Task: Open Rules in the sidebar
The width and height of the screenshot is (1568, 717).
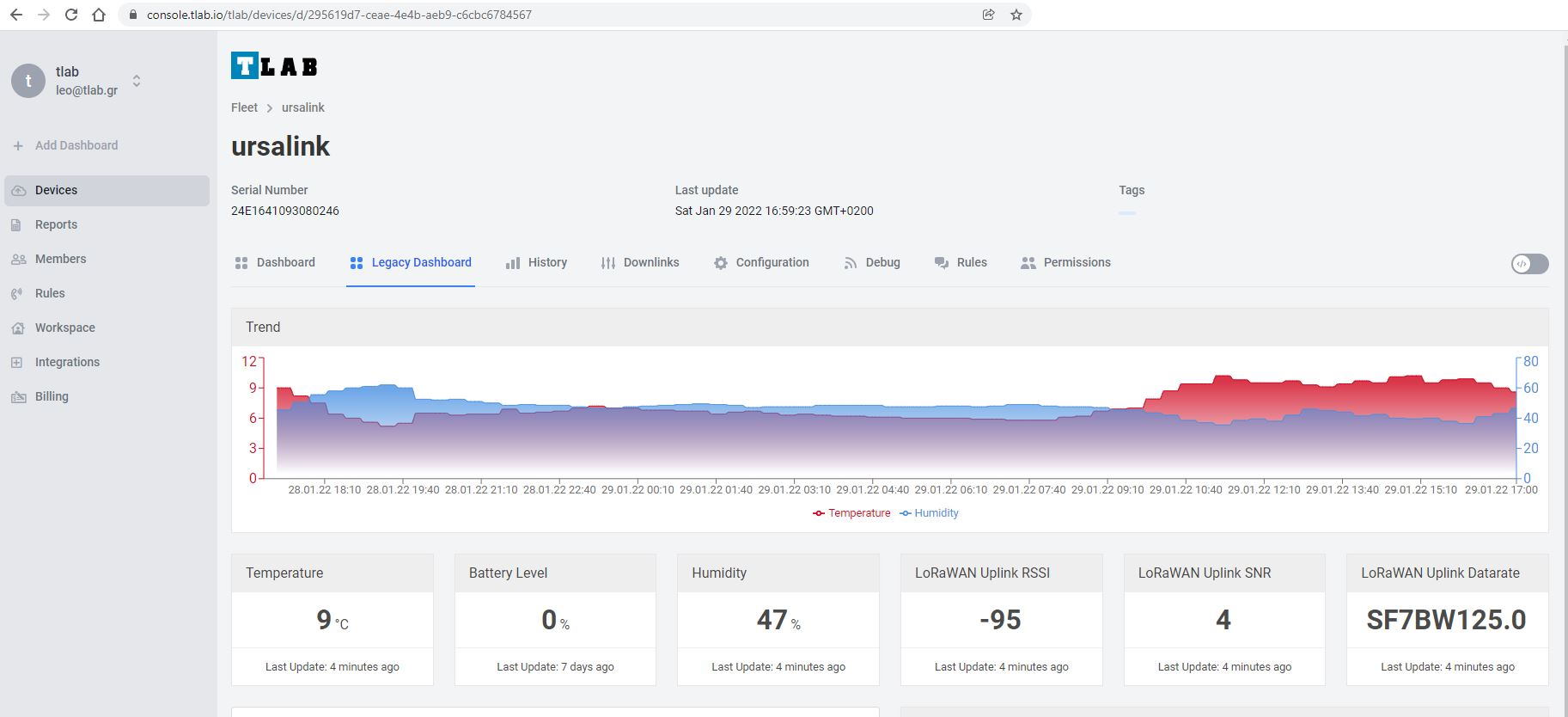Action: (107, 293)
